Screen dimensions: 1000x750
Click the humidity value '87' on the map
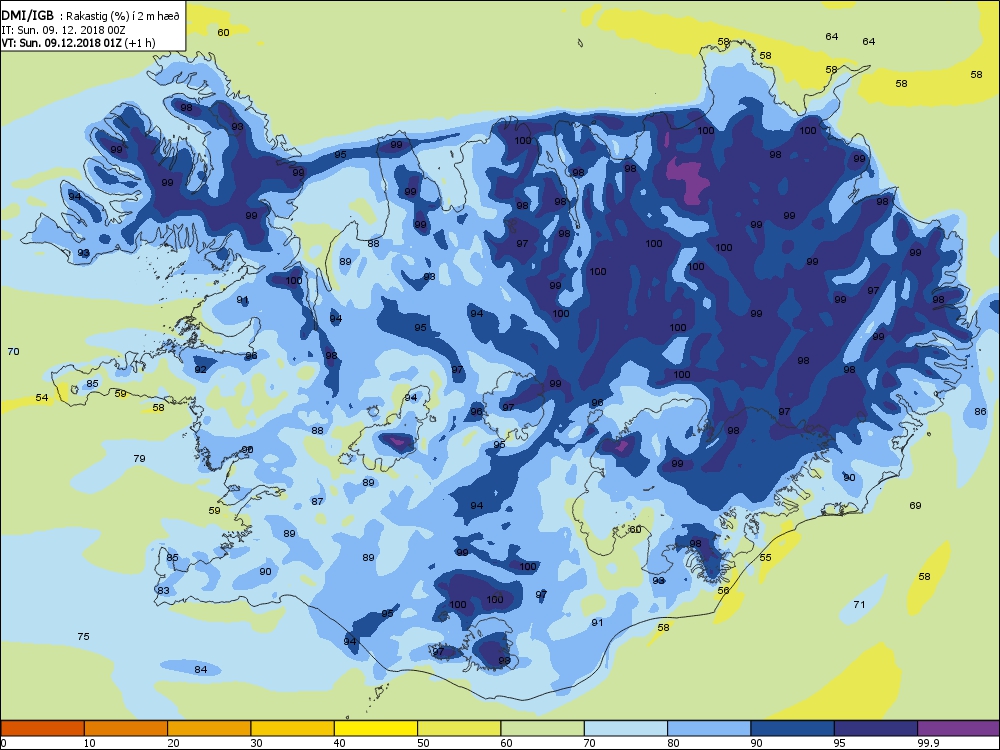pos(317,501)
